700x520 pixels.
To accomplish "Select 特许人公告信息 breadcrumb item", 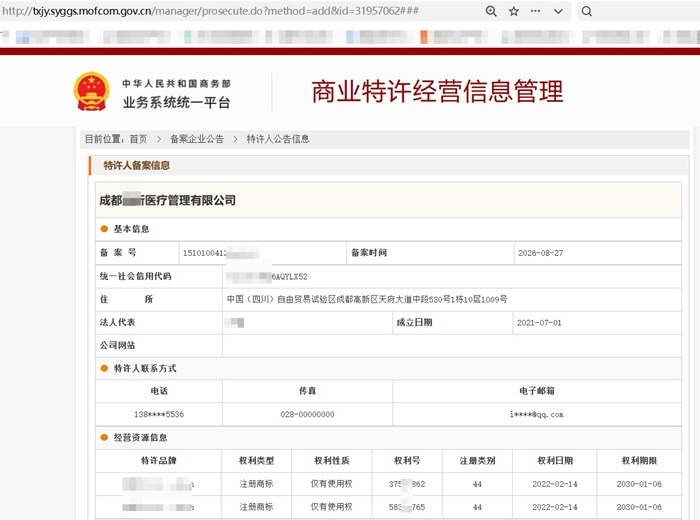I will [x=278, y=139].
